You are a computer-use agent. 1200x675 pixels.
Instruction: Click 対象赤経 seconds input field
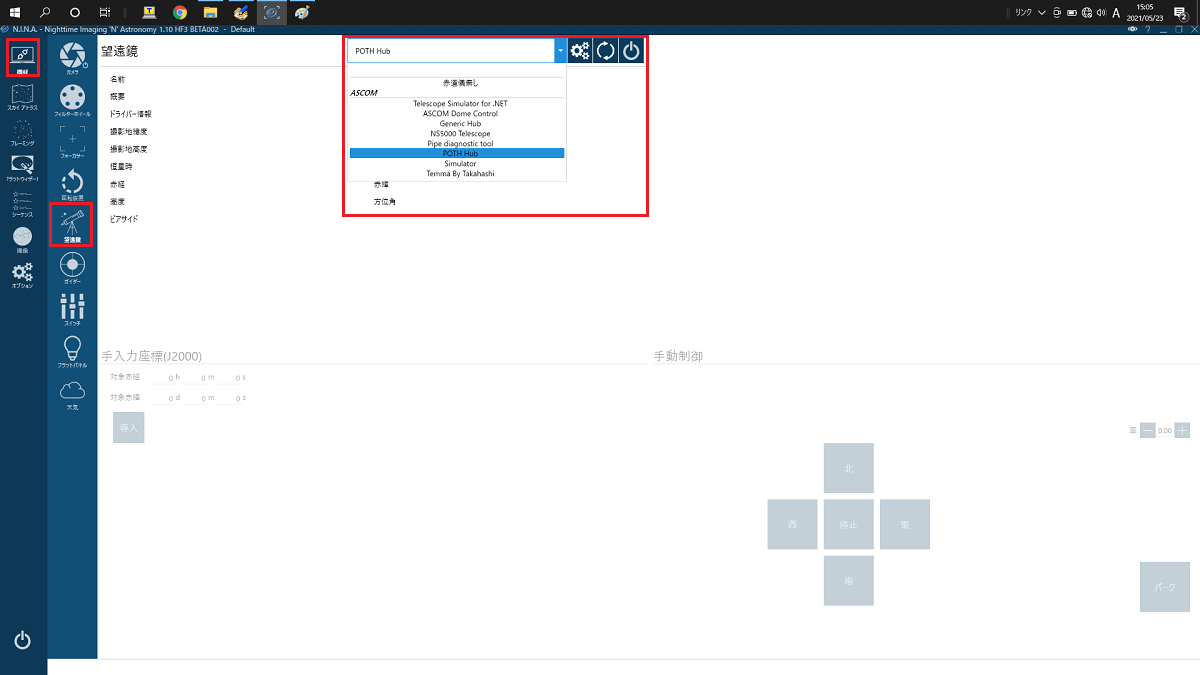coord(230,377)
